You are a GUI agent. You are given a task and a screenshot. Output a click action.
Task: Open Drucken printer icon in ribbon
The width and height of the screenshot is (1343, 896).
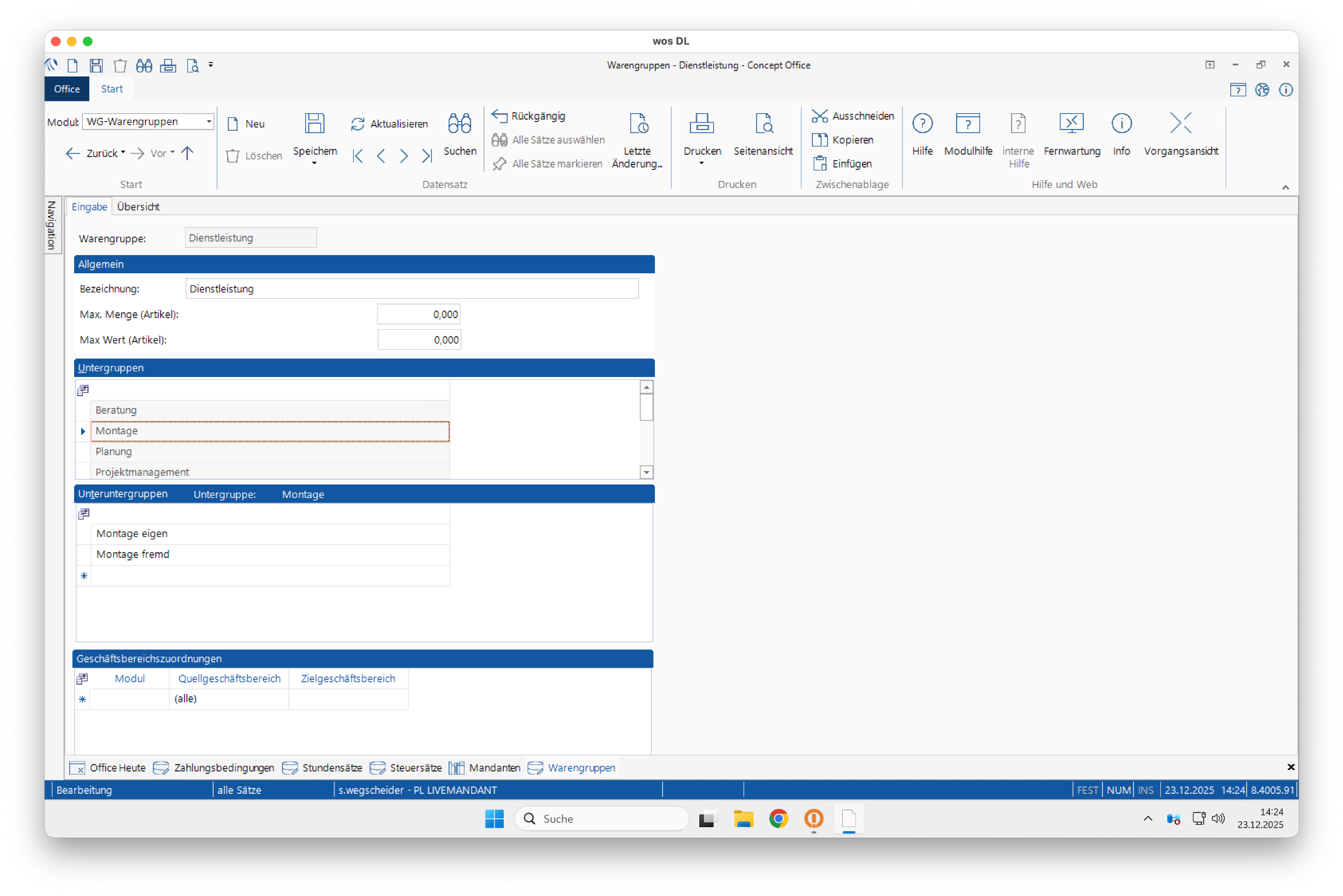(x=702, y=124)
